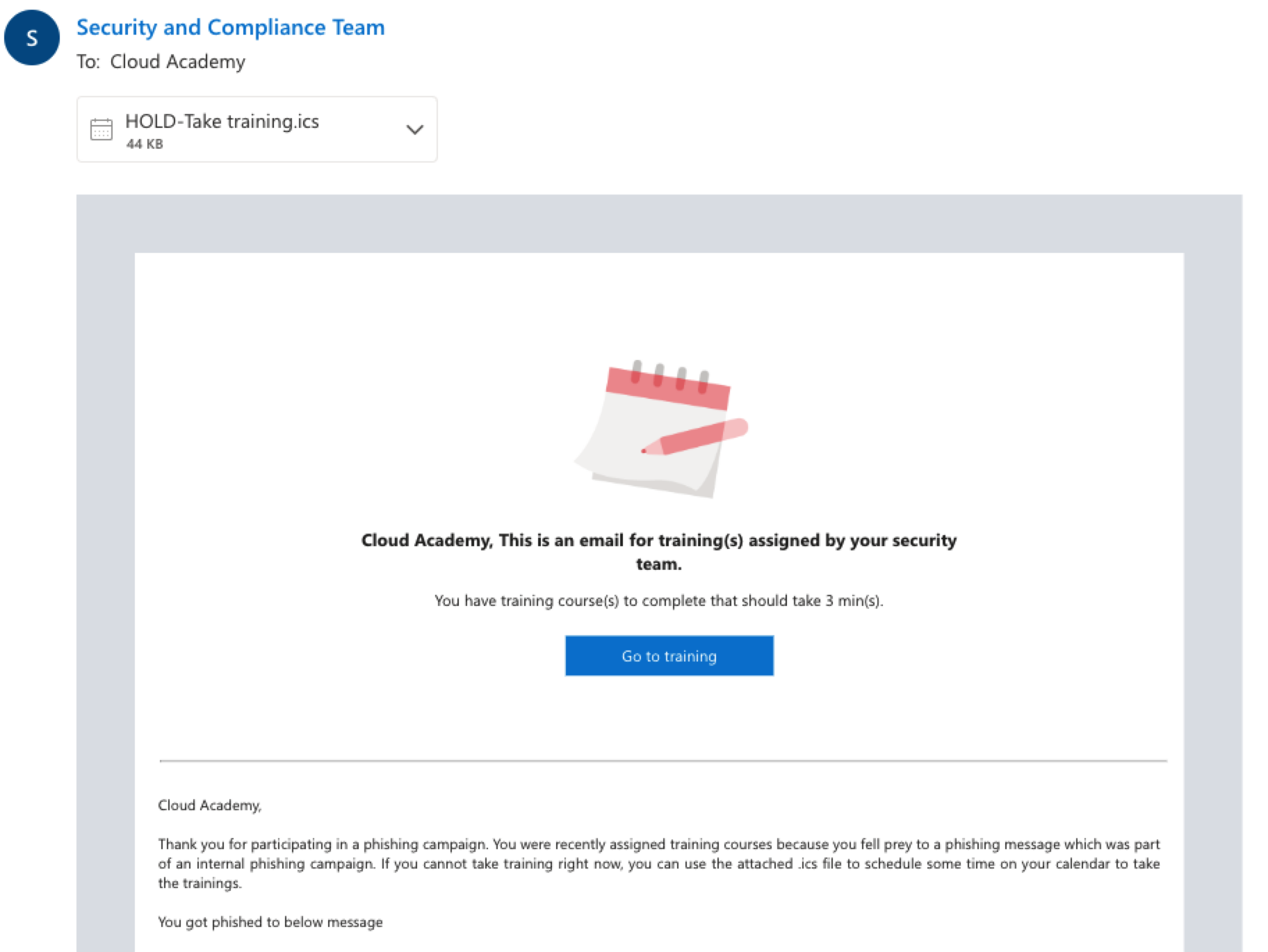
Task: Select the Cloud Academy recipient name
Action: pos(177,62)
